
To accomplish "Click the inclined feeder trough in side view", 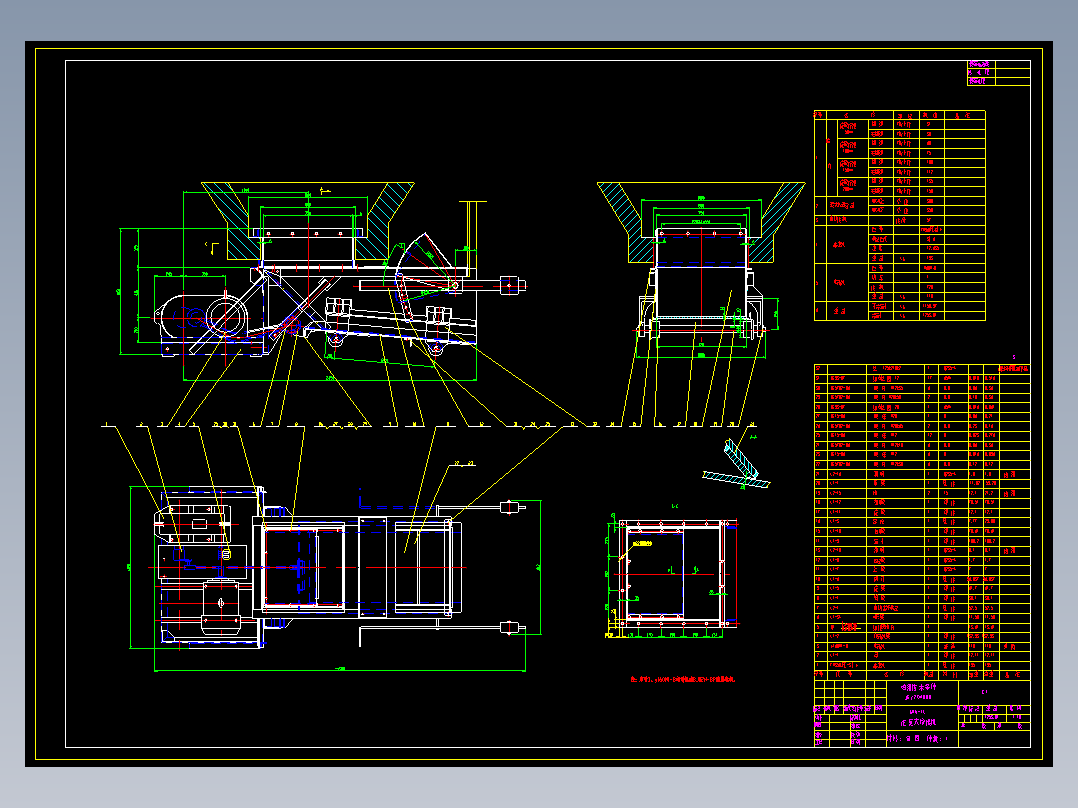I will tap(392, 325).
